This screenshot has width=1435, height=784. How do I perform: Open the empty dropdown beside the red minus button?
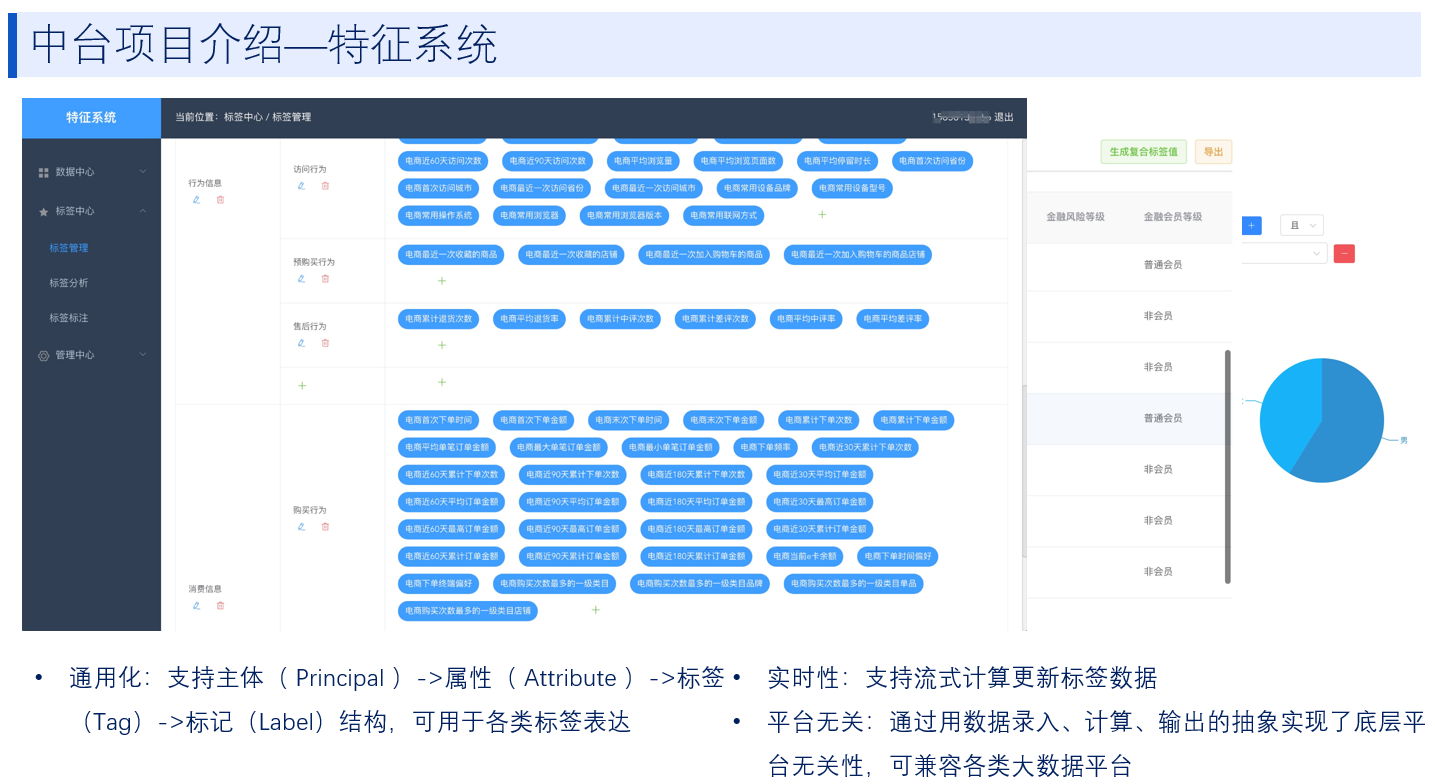[x=1284, y=254]
